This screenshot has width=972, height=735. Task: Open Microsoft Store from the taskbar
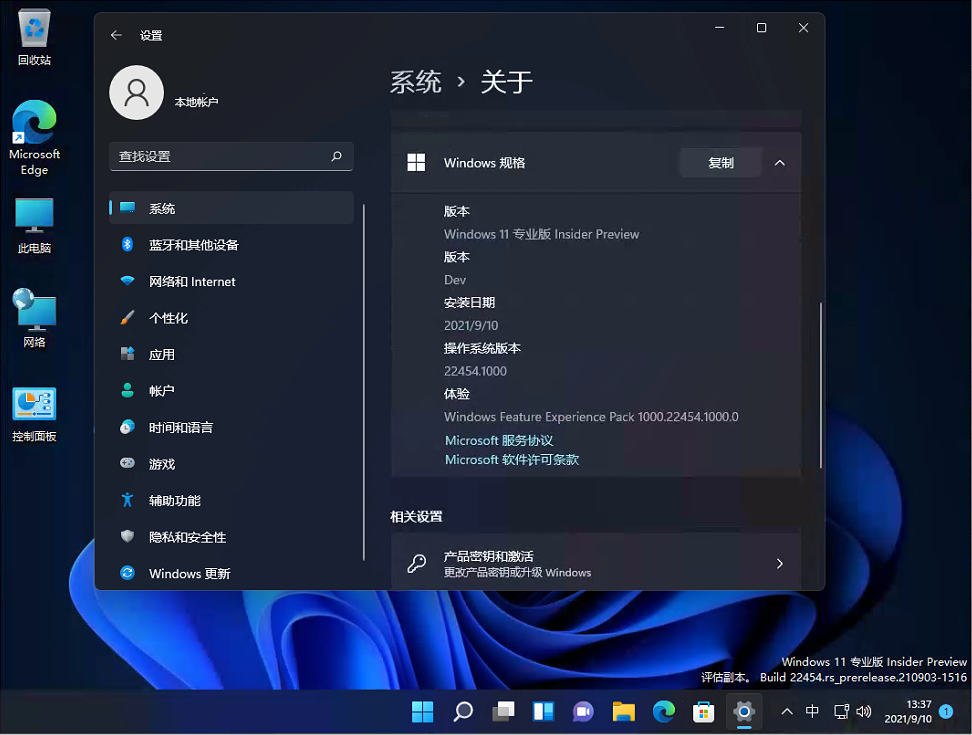pyautogui.click(x=703, y=712)
